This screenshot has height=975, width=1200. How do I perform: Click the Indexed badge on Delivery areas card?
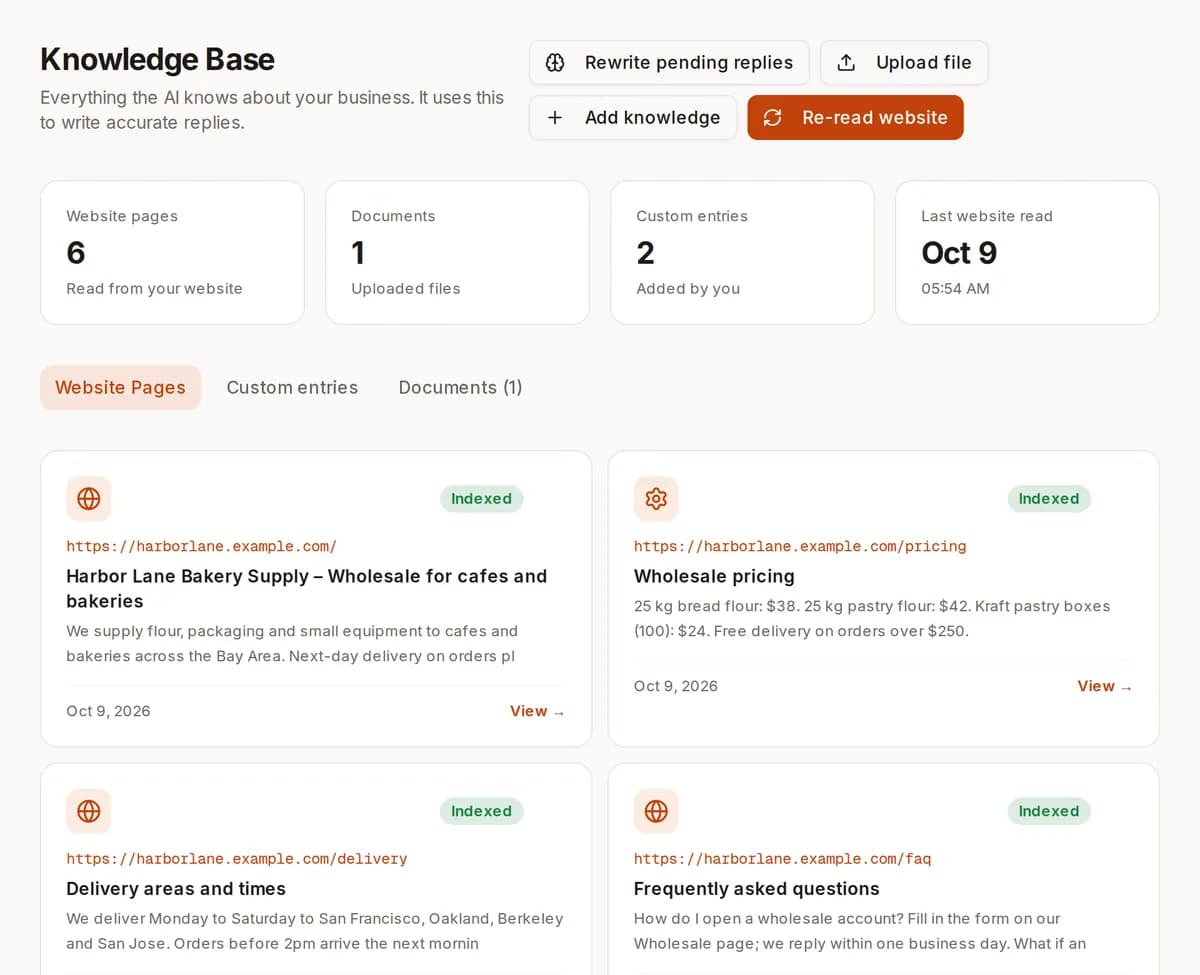click(481, 811)
